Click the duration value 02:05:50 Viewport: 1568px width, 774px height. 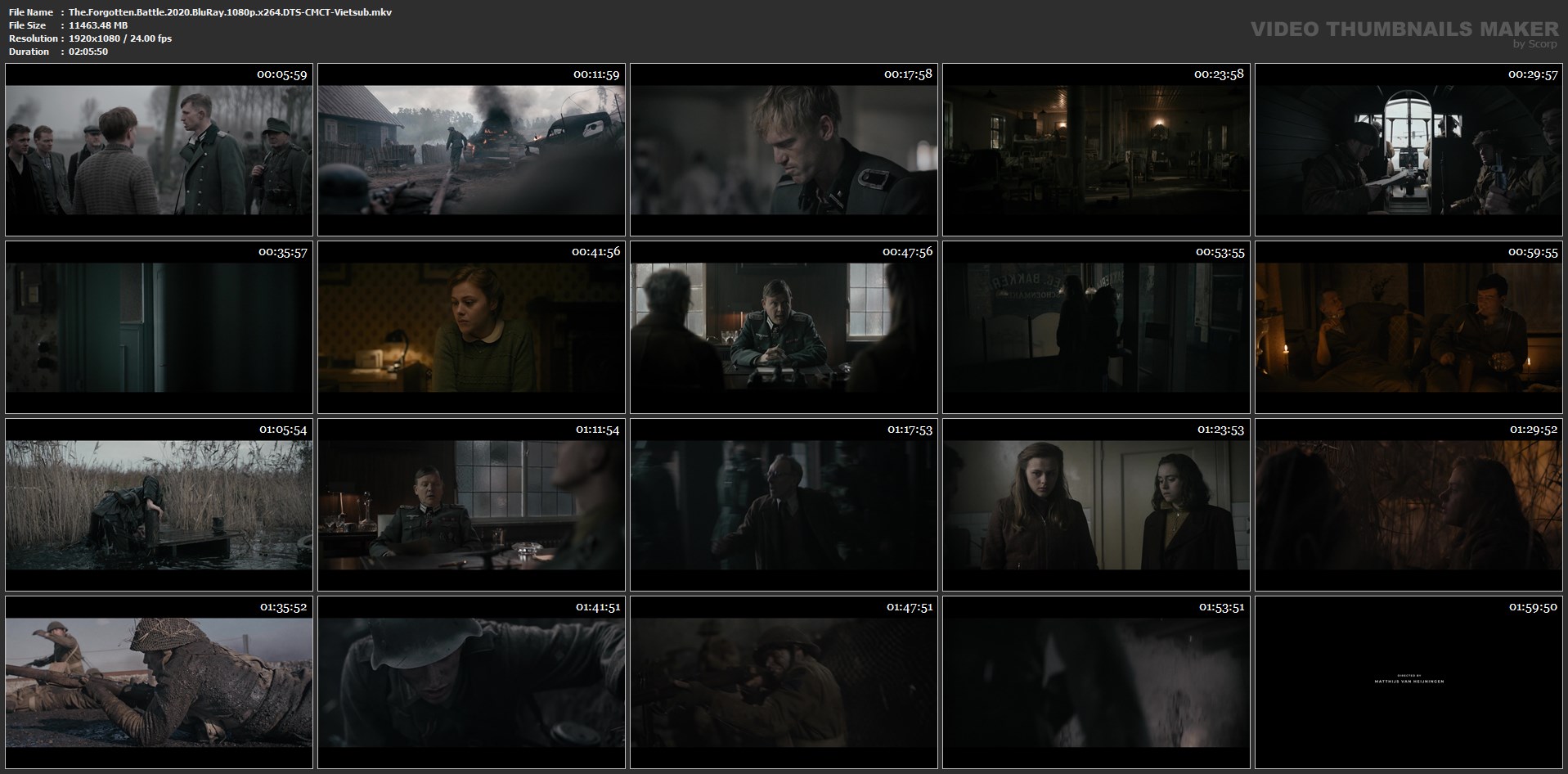(x=88, y=52)
